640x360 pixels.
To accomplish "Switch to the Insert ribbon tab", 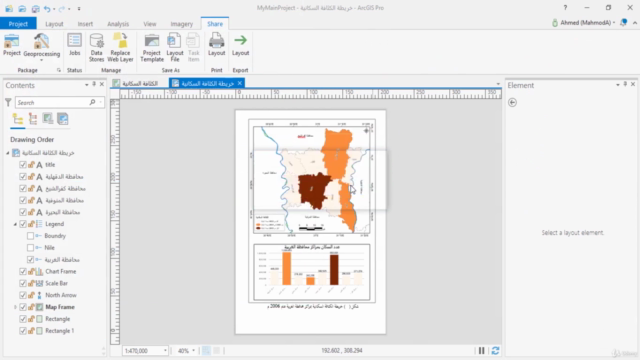I will point(85,24).
